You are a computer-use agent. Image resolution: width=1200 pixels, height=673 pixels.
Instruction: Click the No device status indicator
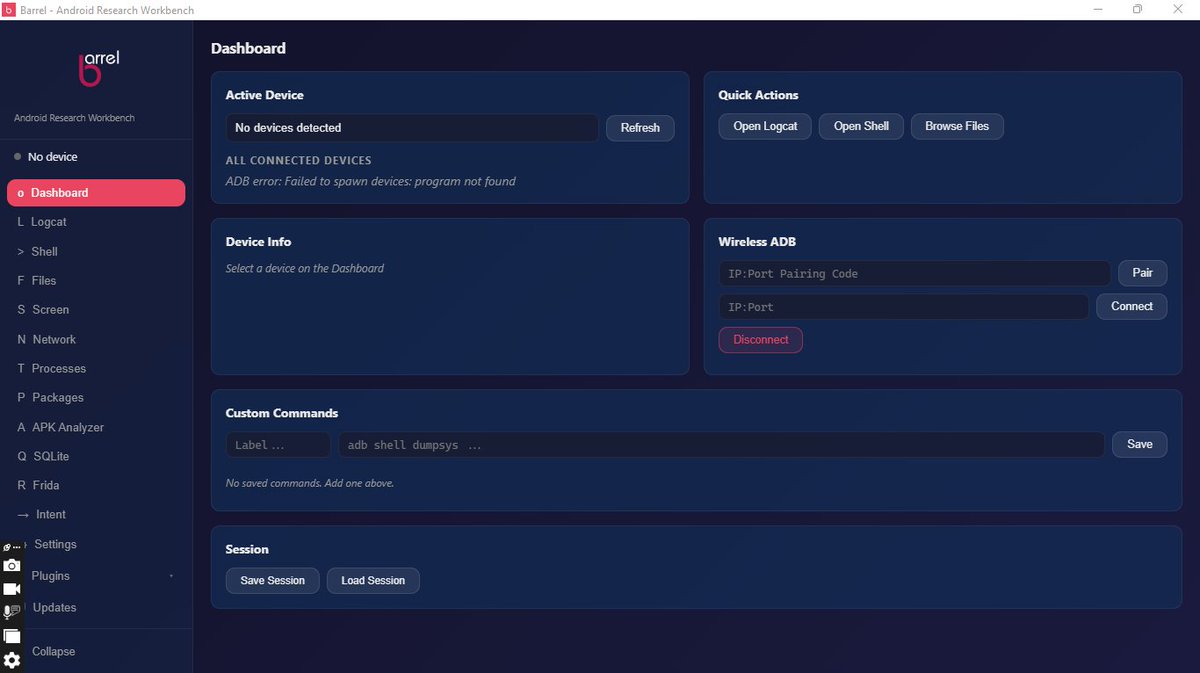46,157
